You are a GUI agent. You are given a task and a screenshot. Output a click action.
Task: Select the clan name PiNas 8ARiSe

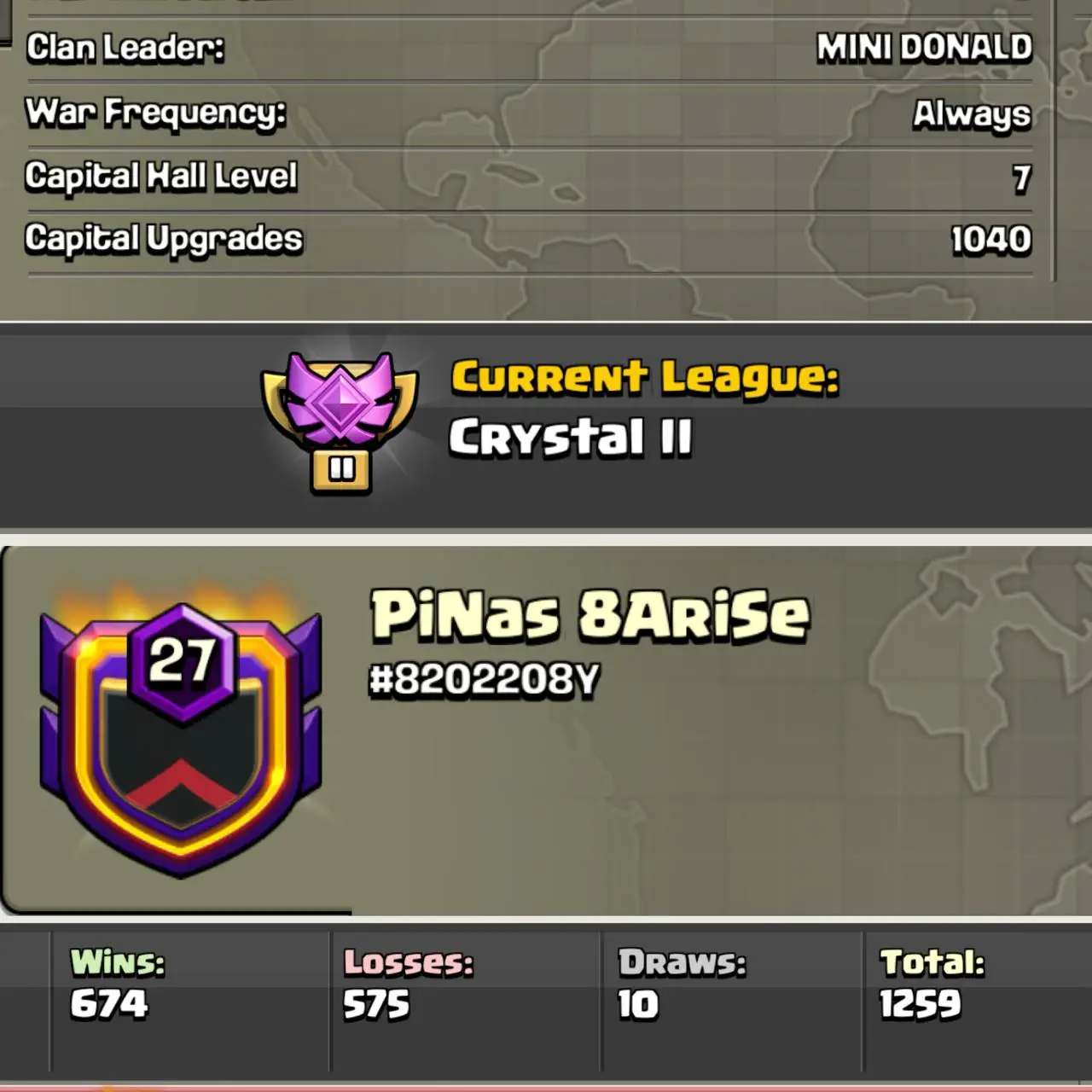point(590,614)
